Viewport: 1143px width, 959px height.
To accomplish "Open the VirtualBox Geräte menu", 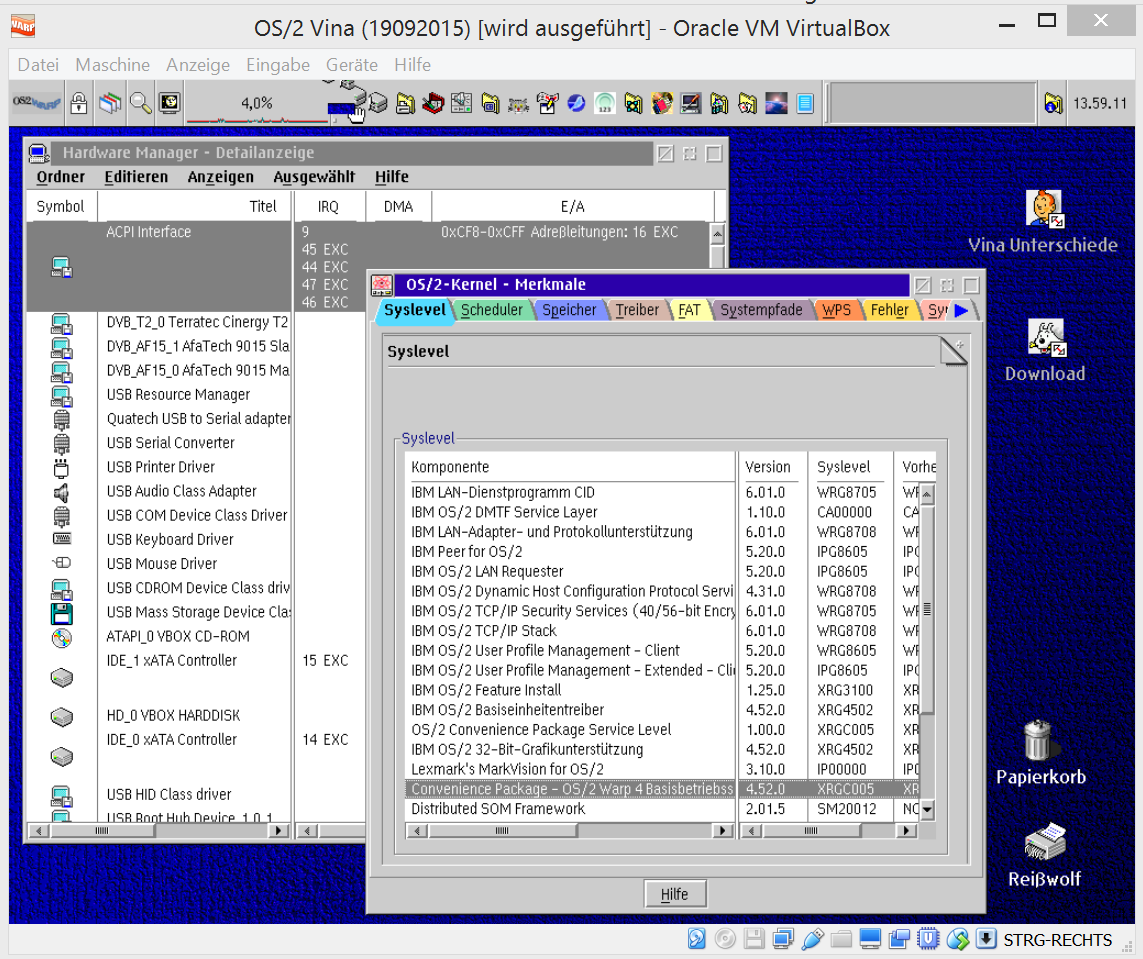I will click(x=351, y=65).
